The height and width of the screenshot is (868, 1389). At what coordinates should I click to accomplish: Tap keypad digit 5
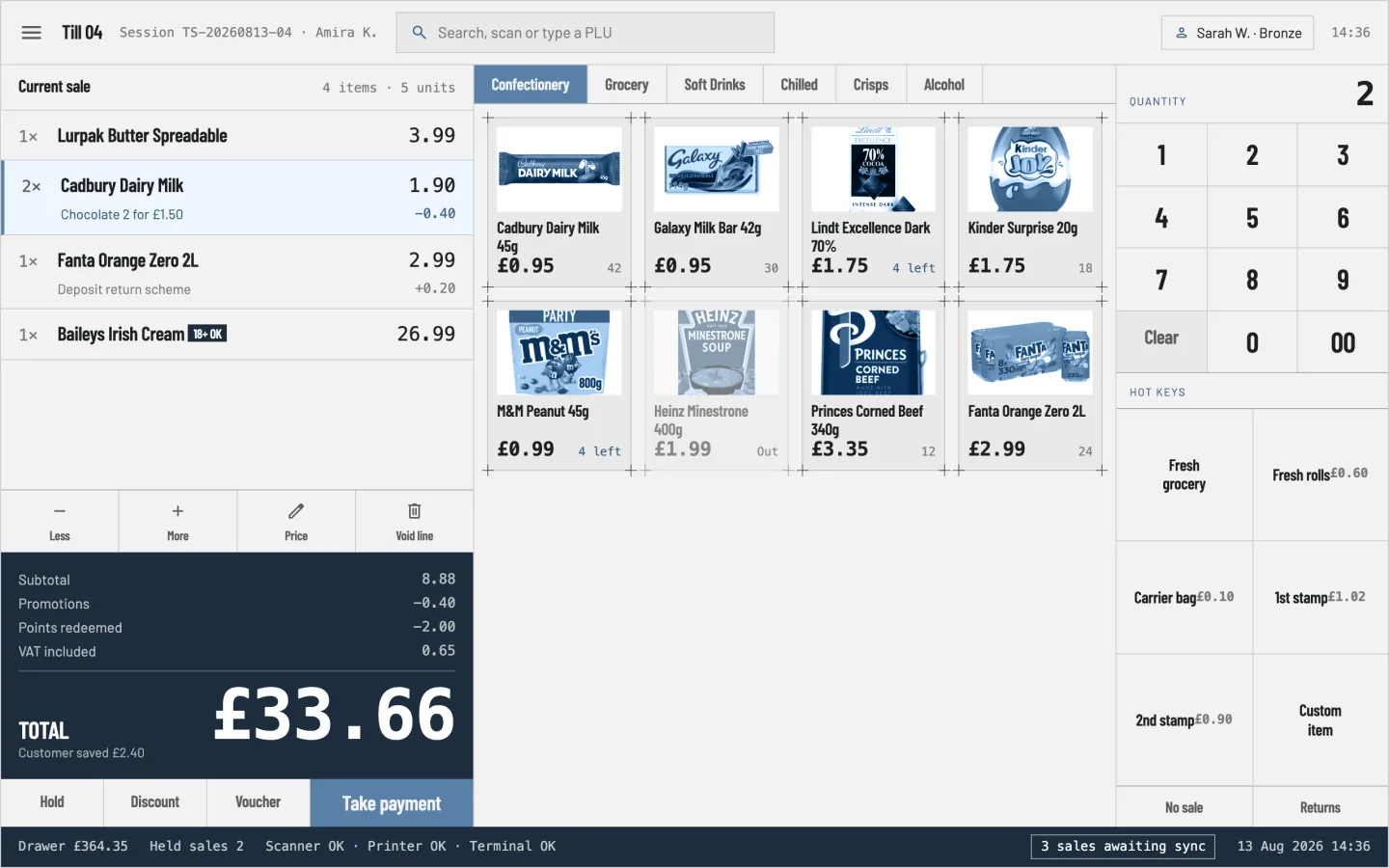[1252, 218]
